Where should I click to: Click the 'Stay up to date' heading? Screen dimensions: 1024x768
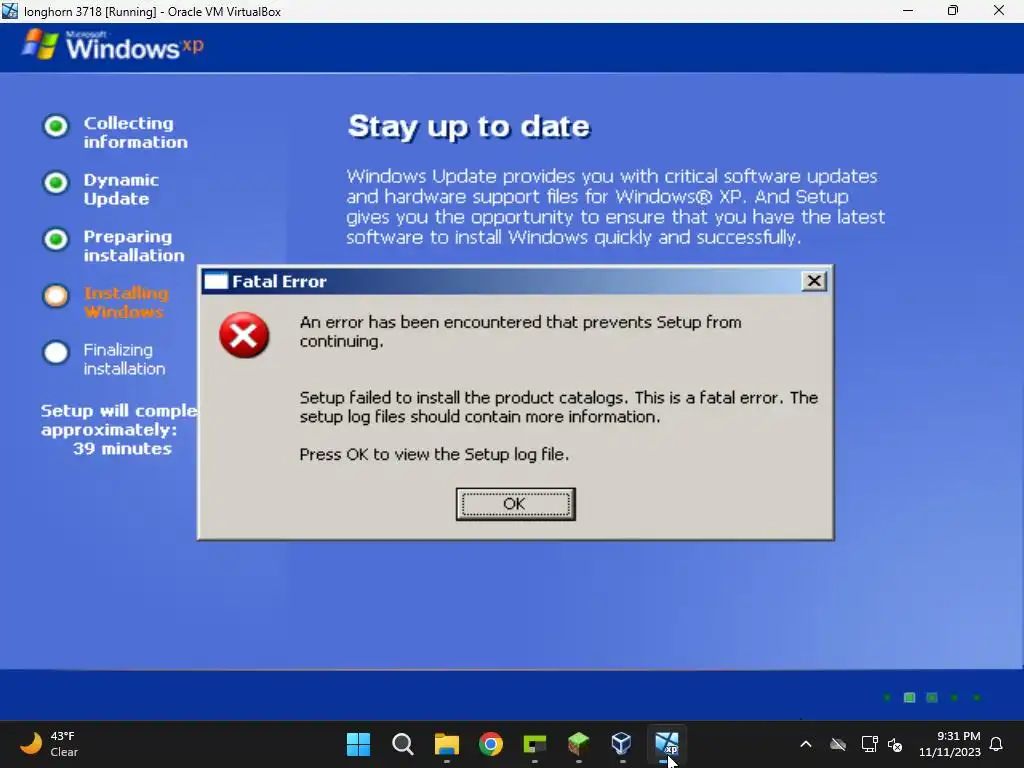[x=469, y=127]
